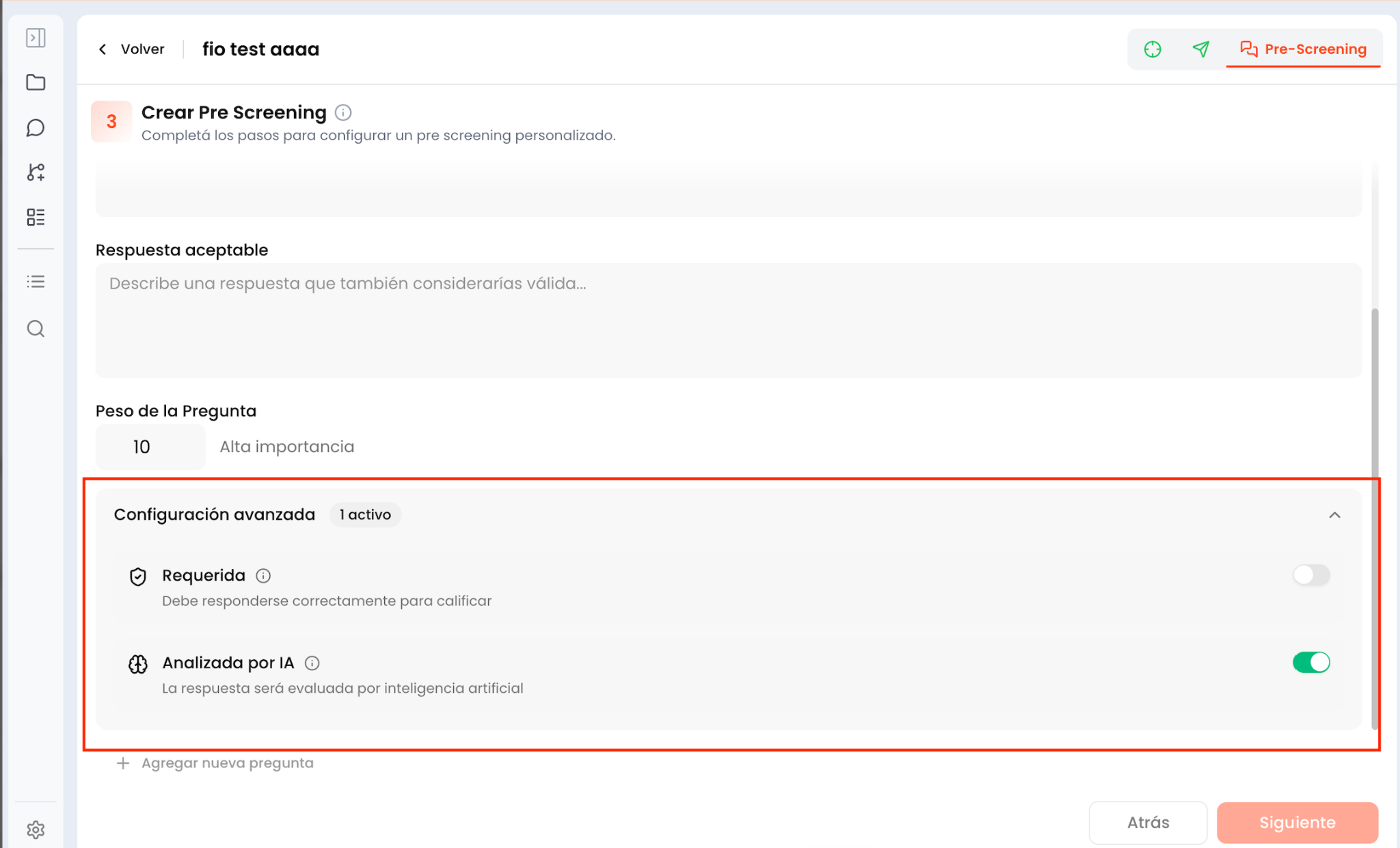1400x848 pixels.
Task: Click the vertical scrollbar of the form
Action: click(x=1375, y=518)
